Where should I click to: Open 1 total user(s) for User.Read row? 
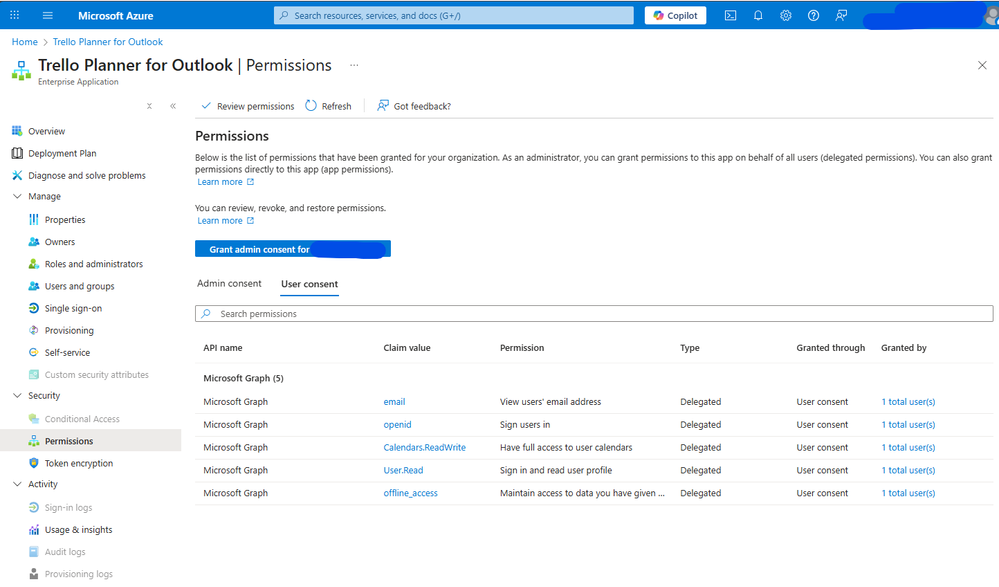point(909,470)
